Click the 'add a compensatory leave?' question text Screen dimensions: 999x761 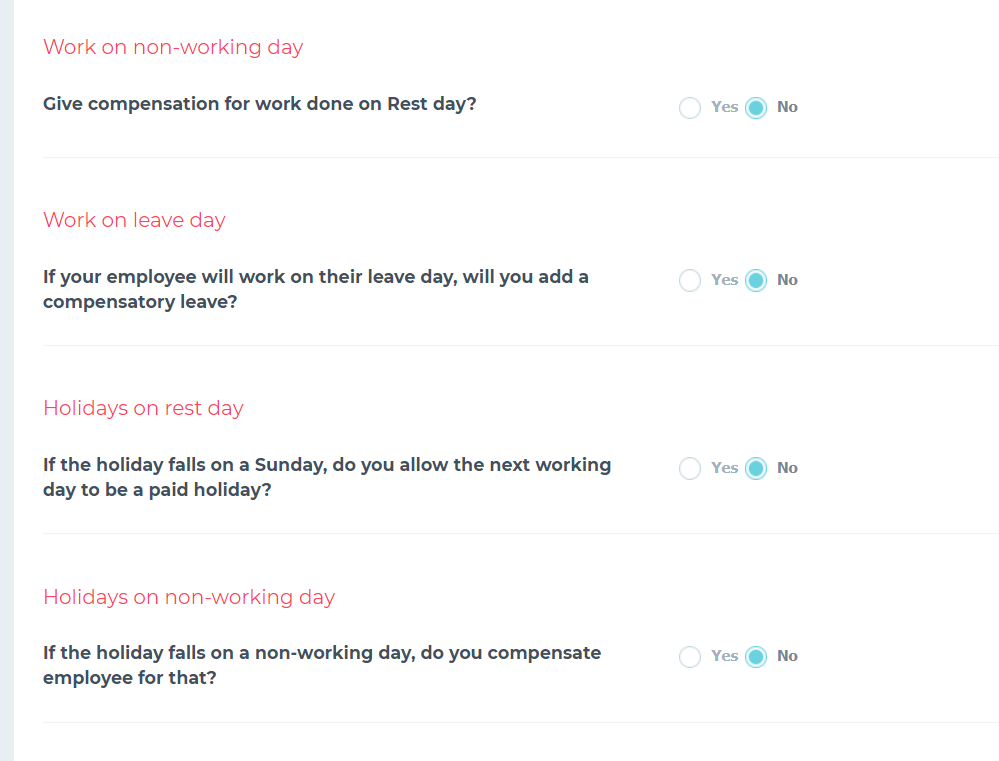click(x=316, y=289)
